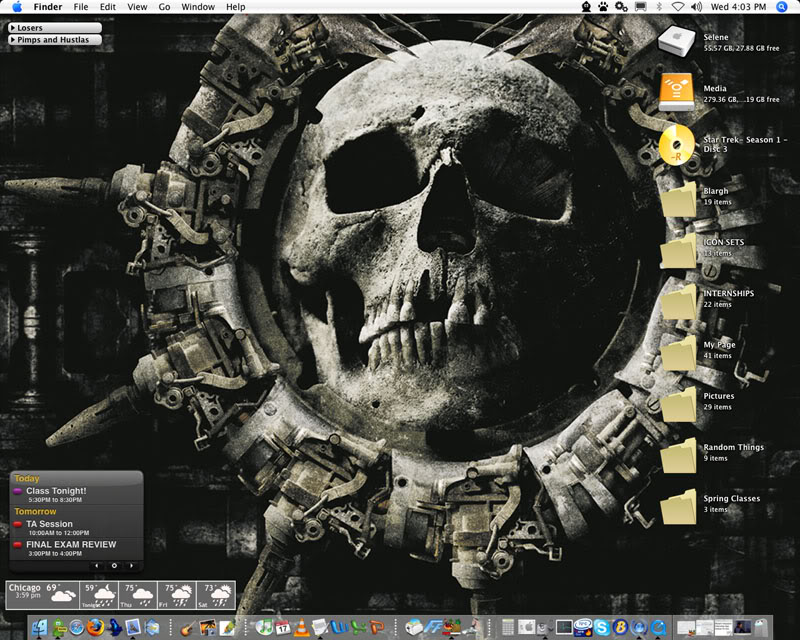Open Skype from the dock
The image size is (800, 640).
click(x=601, y=627)
